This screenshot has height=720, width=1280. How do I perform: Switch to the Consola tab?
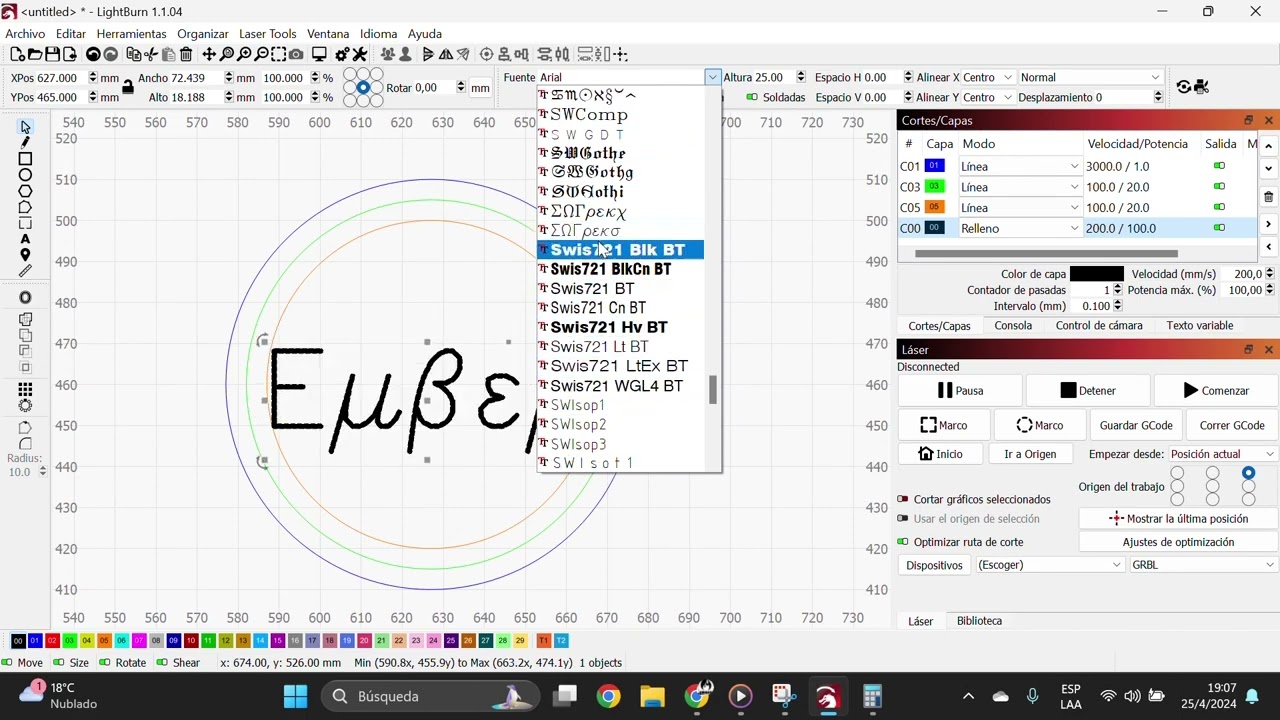(x=1013, y=325)
